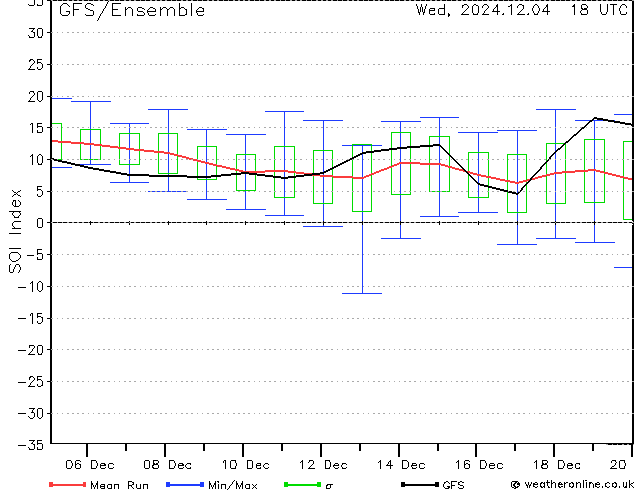The width and height of the screenshot is (634, 490).
Task: Click the GFS/Ensemble chart title
Action: click(x=132, y=10)
